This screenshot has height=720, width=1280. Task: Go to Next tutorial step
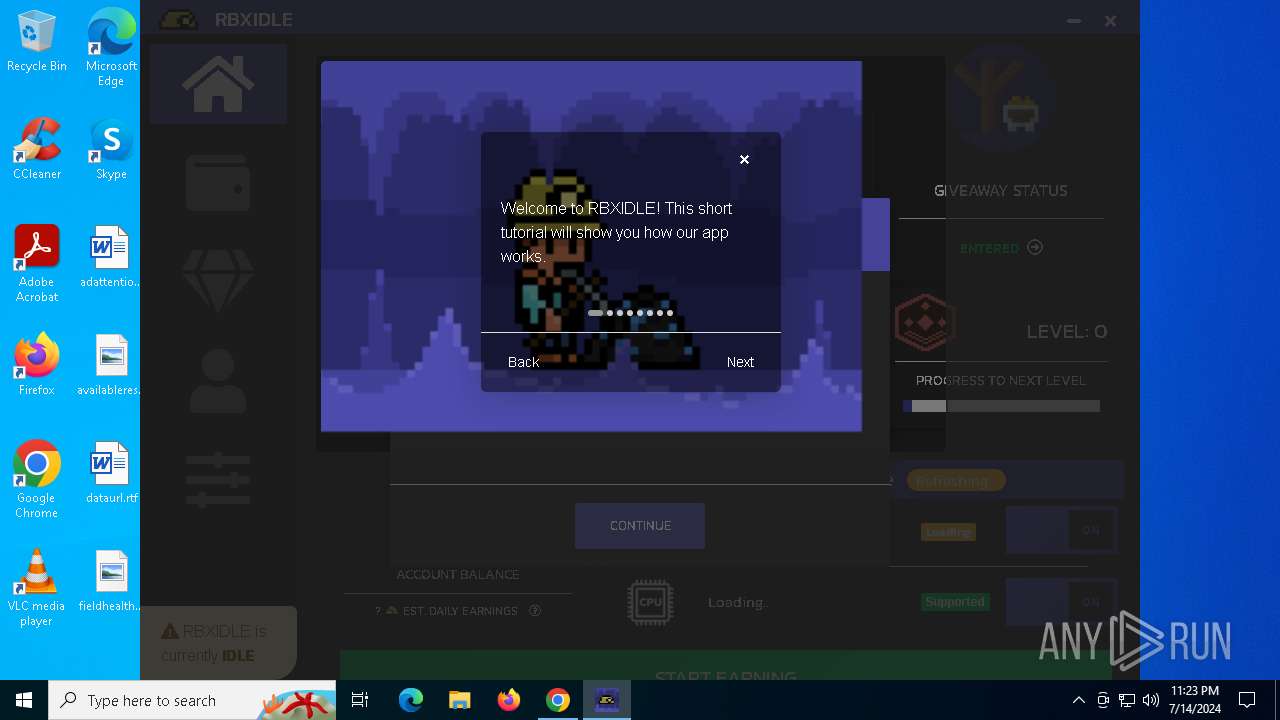coord(740,362)
